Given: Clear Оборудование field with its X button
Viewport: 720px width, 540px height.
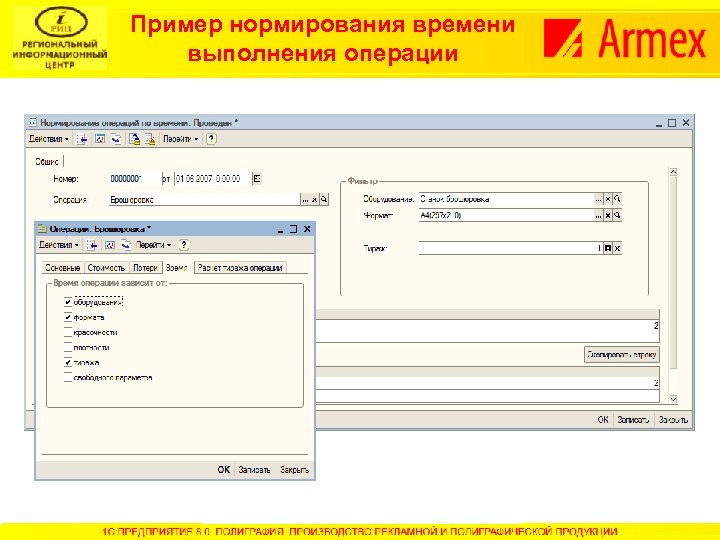Looking at the screenshot, I should (x=608, y=199).
